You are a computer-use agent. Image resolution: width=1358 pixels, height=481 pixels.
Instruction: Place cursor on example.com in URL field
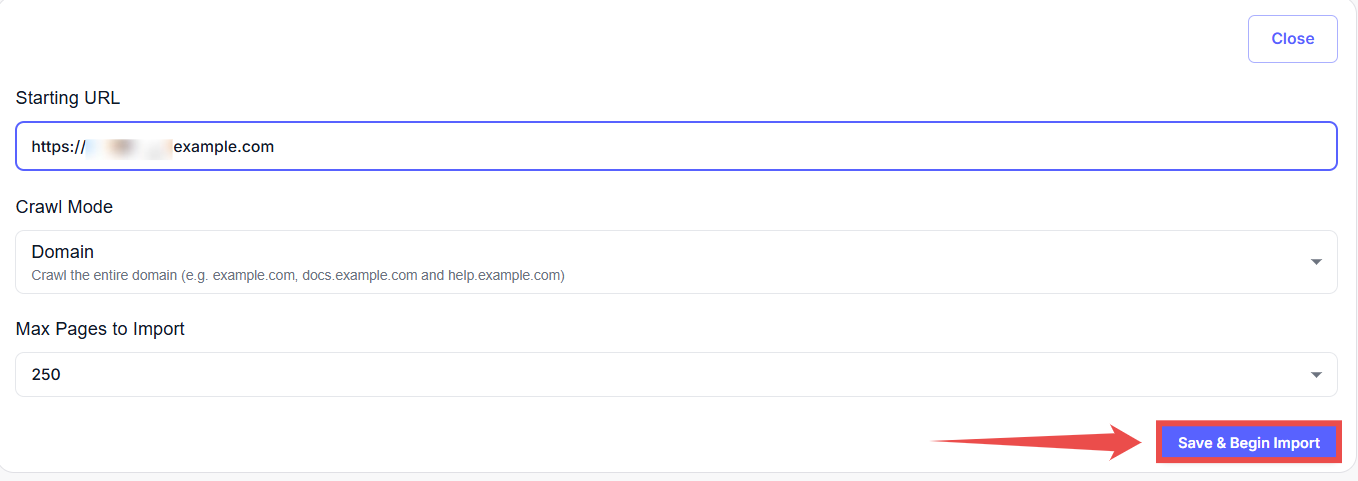coord(224,147)
